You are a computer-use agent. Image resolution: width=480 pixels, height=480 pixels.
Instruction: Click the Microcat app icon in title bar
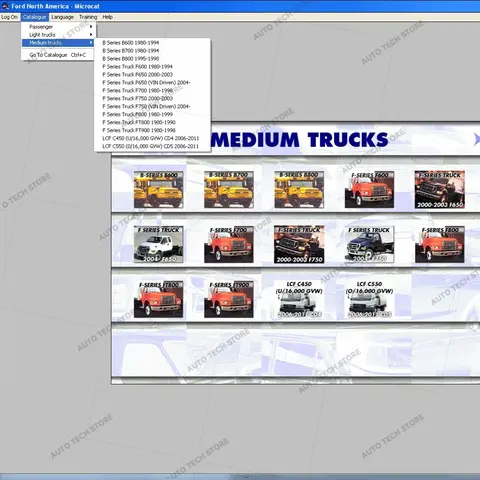[x=5, y=6]
